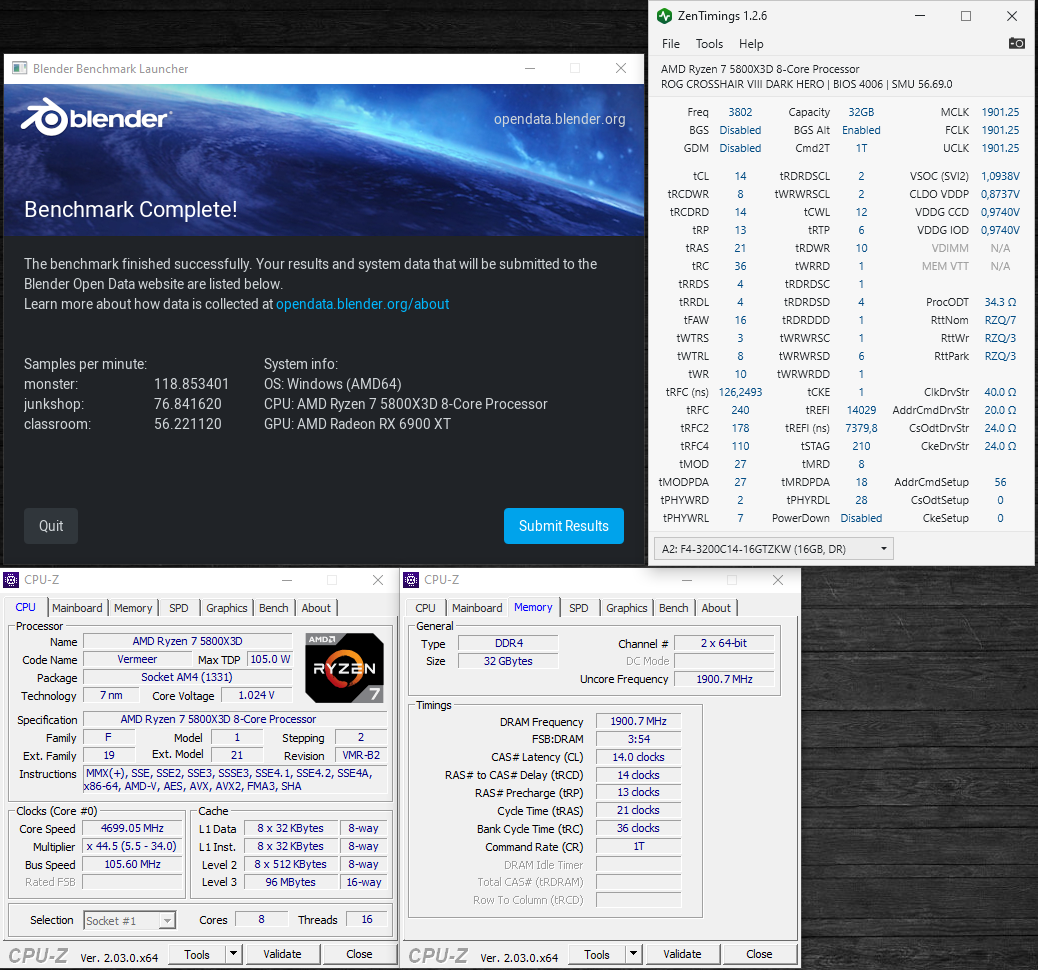Click the FSB:DRAM 3:54 value

638,739
